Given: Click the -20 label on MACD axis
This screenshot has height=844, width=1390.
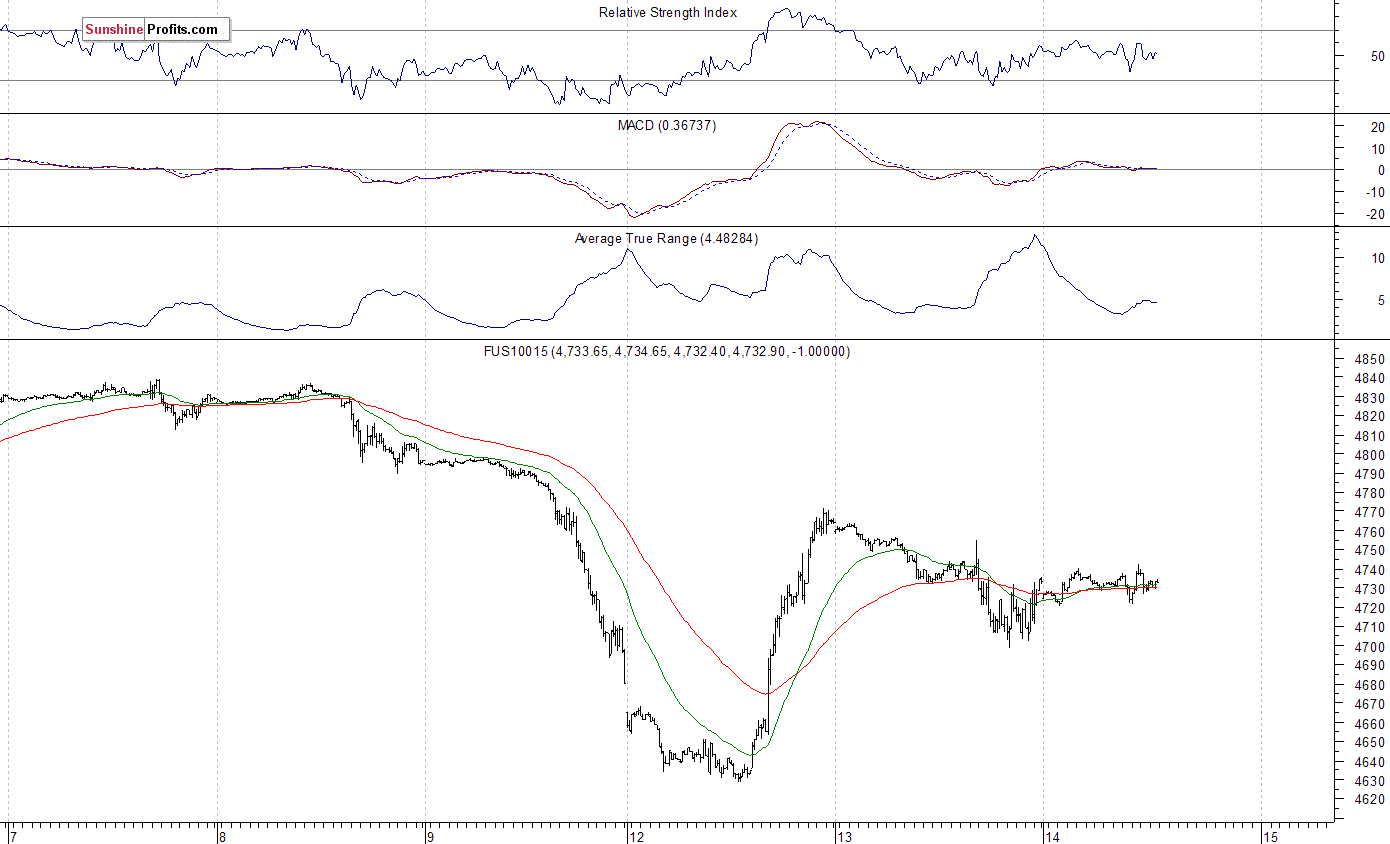Looking at the screenshot, I should click(x=1375, y=215).
